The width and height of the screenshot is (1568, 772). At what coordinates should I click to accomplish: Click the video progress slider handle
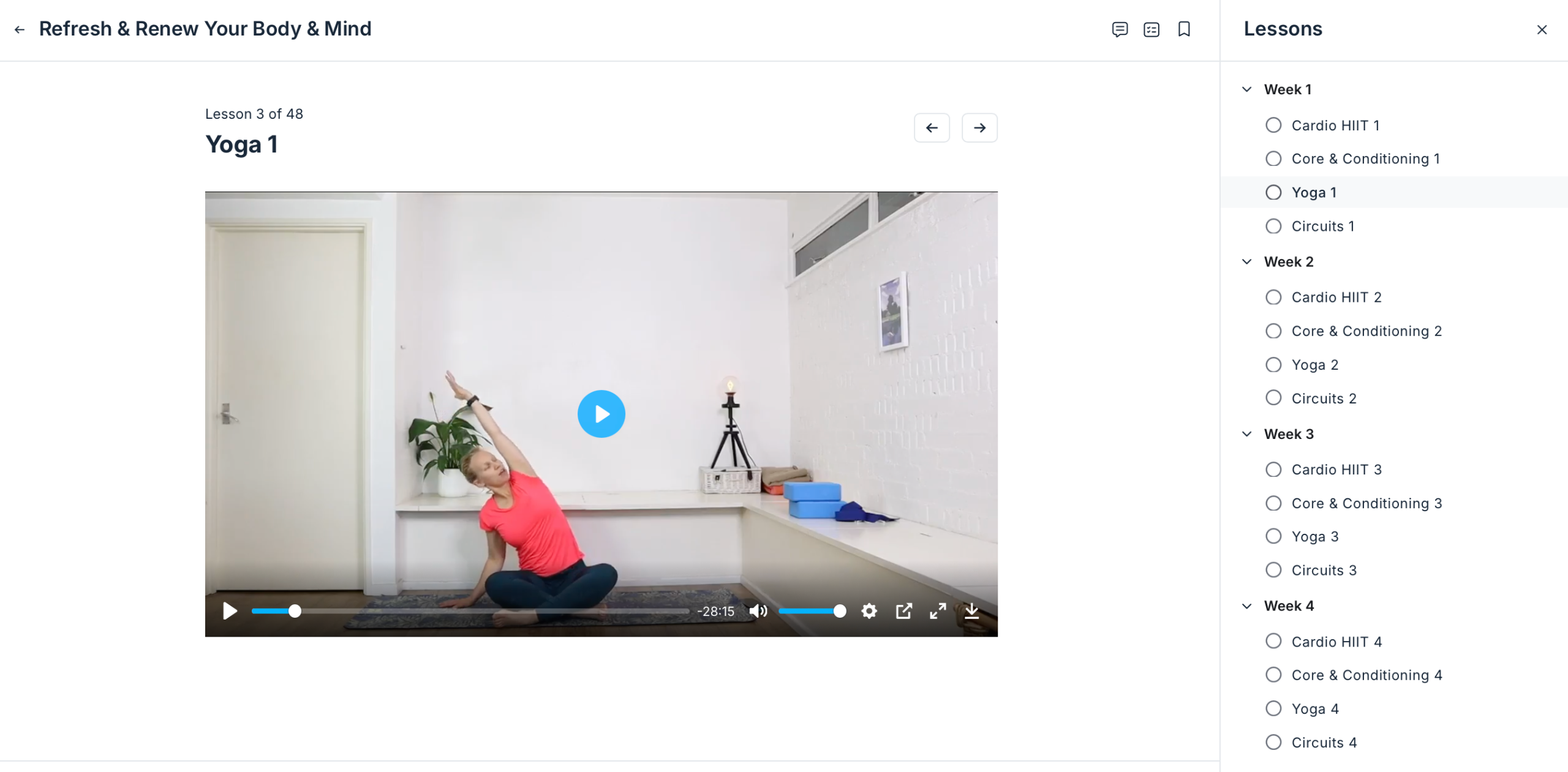coord(295,611)
